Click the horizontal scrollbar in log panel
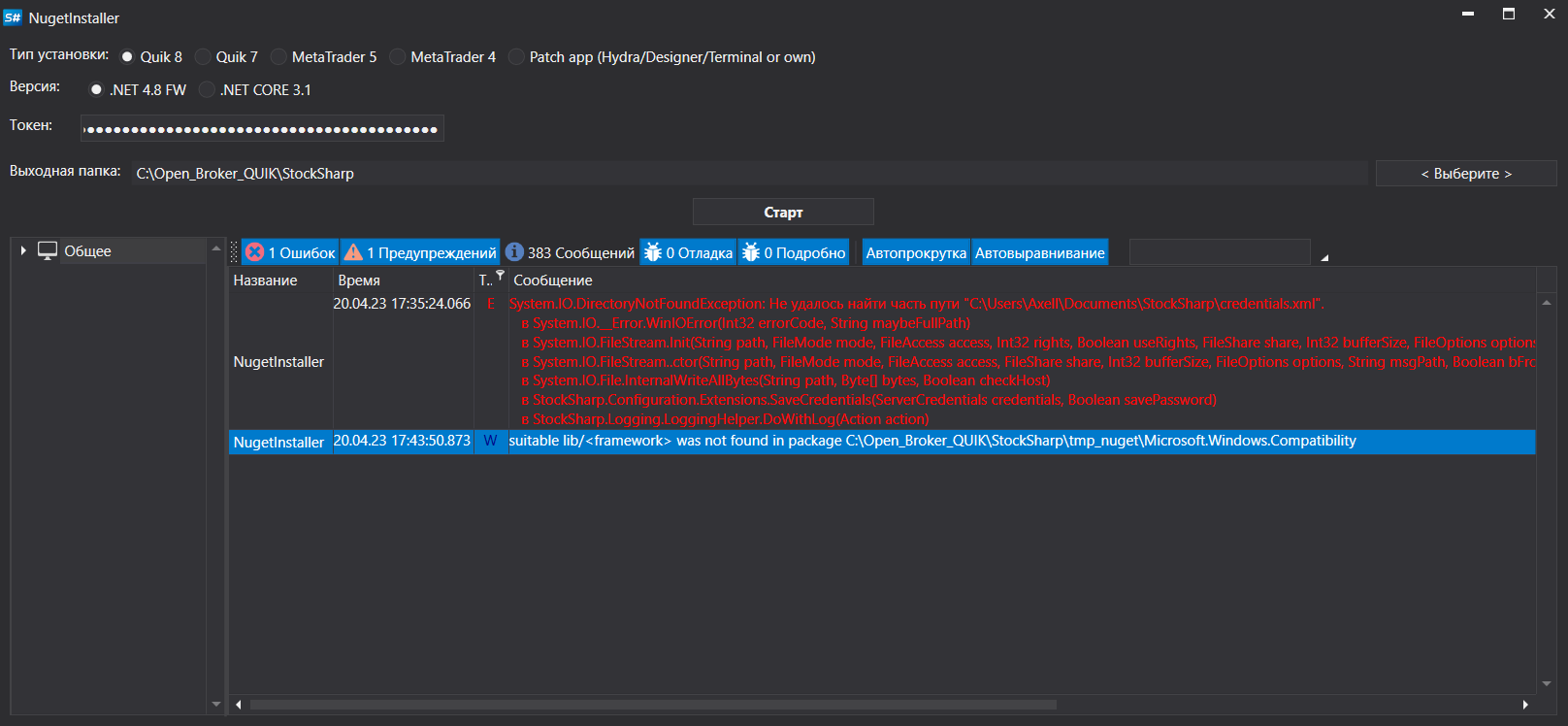1568x726 pixels. (x=652, y=705)
